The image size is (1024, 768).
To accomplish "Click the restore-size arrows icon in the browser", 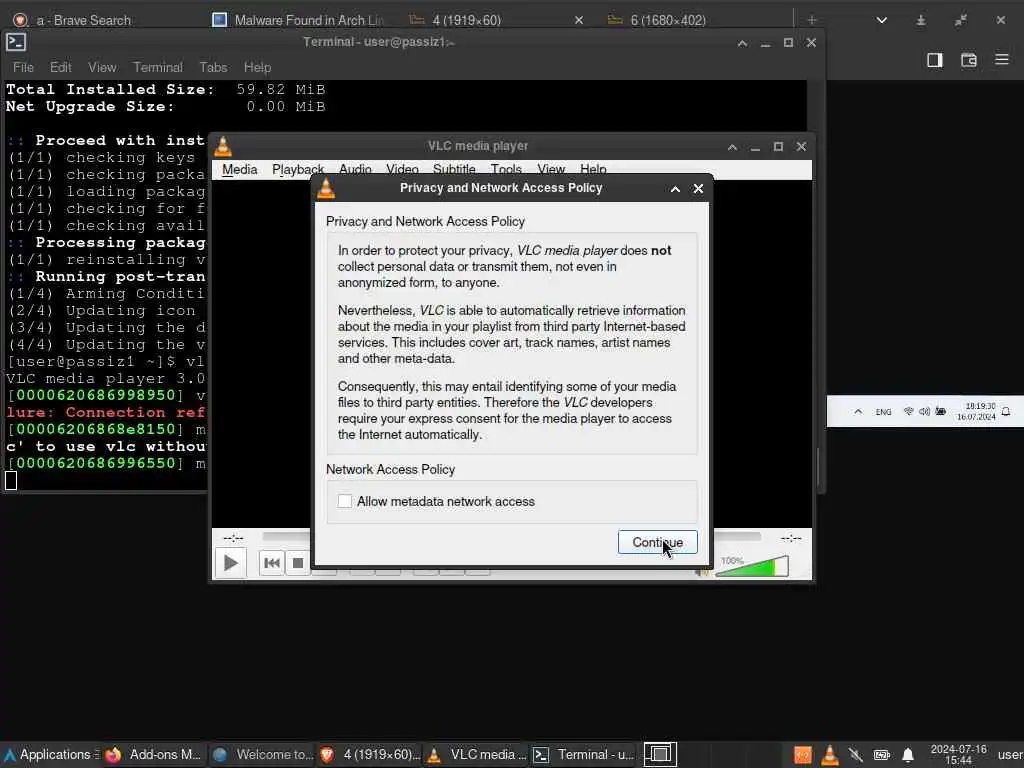I will pos(961,20).
